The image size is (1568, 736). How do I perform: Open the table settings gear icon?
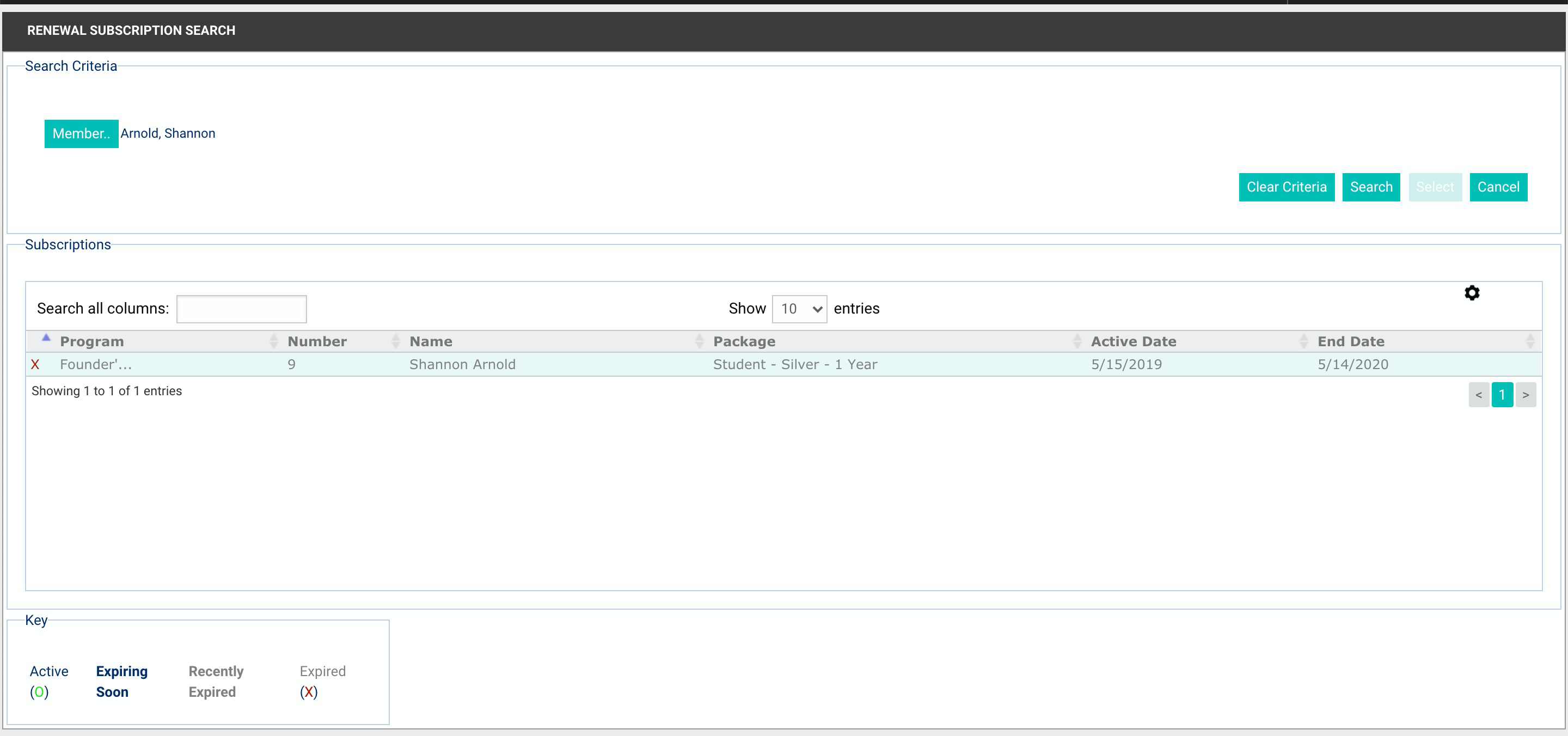coord(1472,293)
